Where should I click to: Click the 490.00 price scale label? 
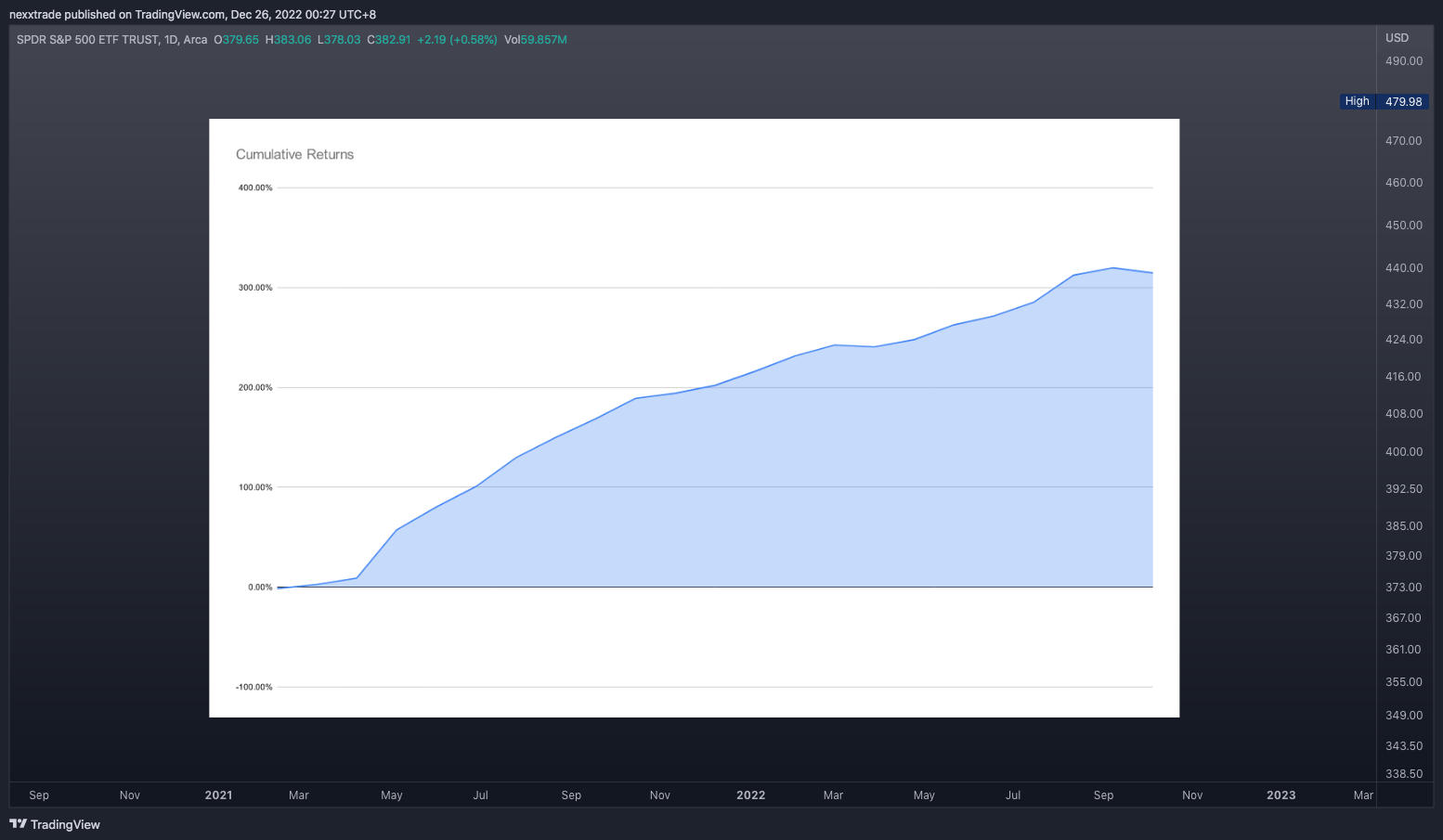click(x=1404, y=61)
